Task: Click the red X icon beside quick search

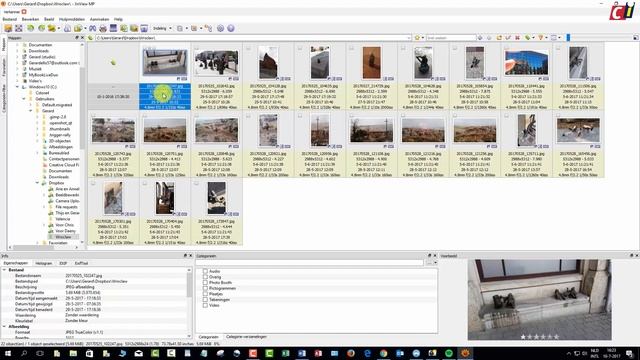Action: [517, 38]
